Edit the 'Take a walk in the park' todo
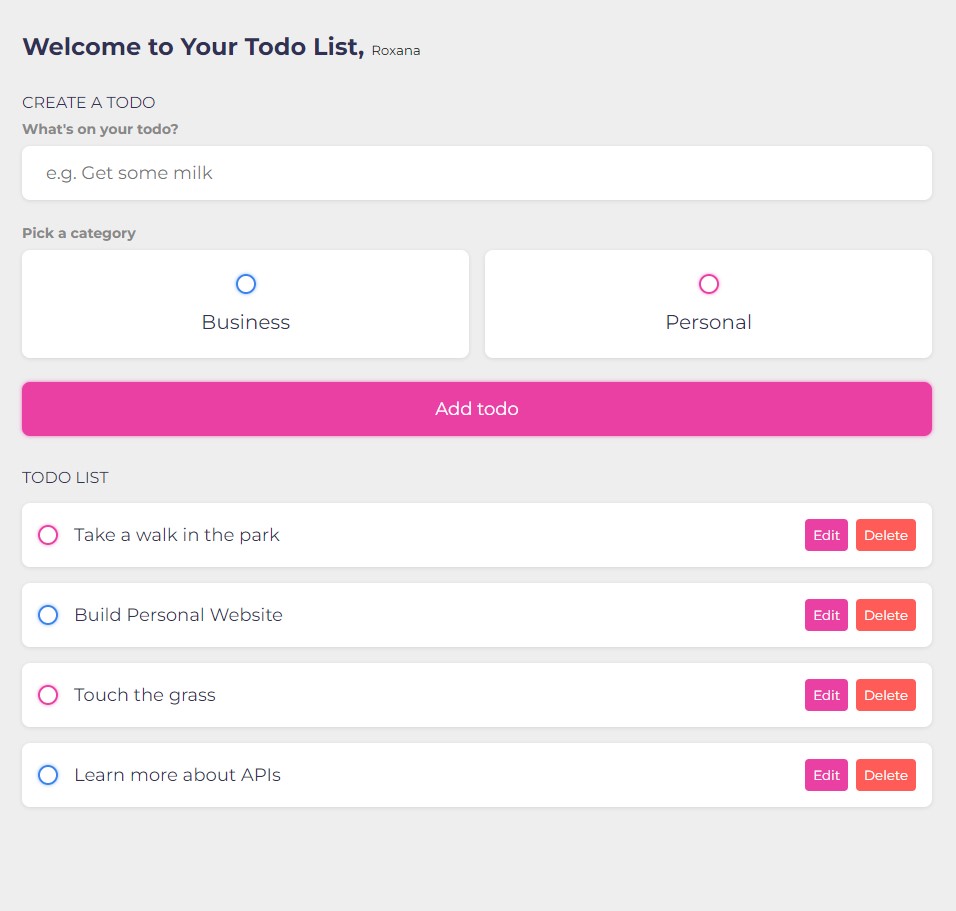The height and width of the screenshot is (911, 956). coord(826,535)
